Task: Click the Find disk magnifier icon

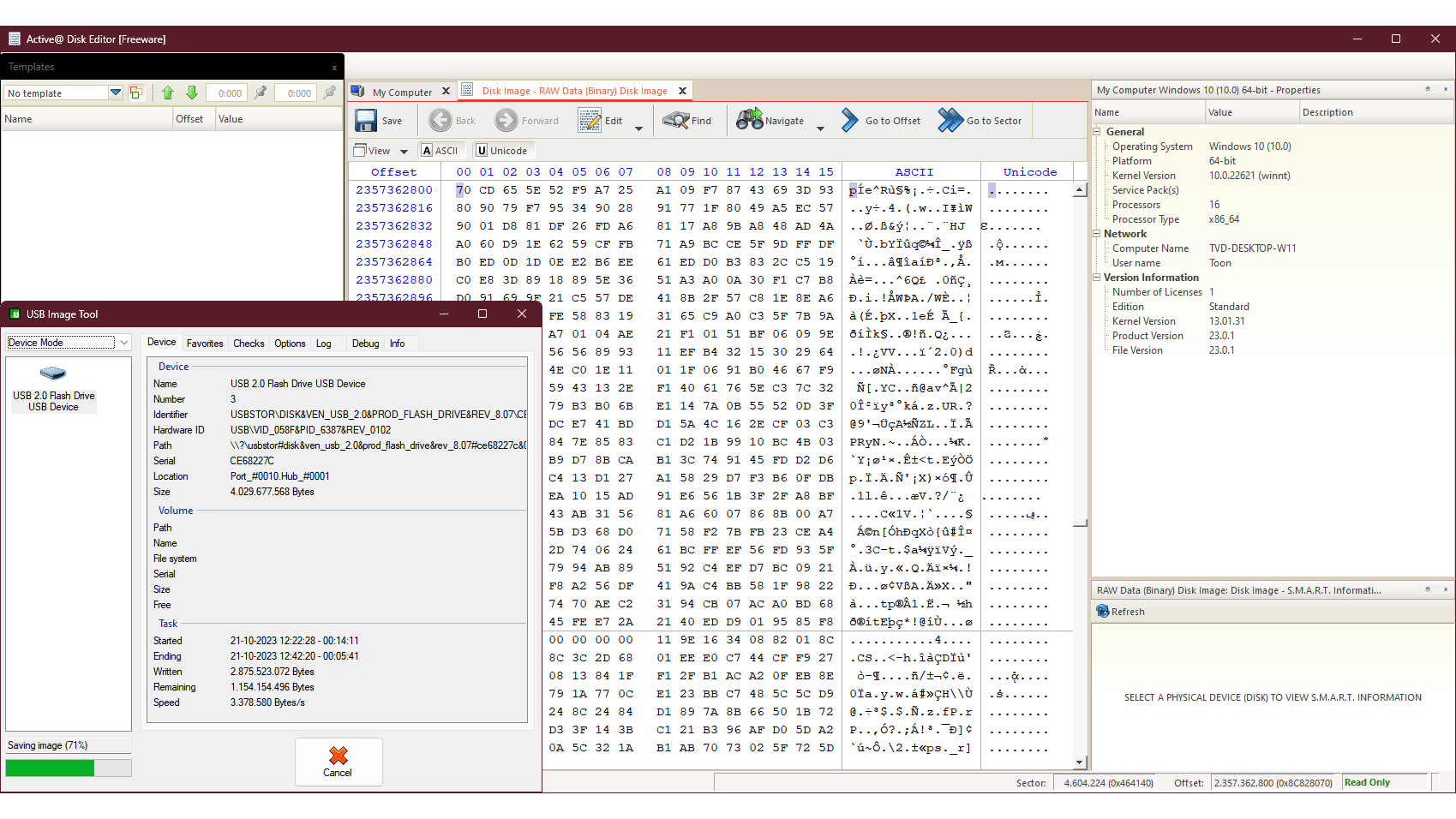Action: point(675,121)
